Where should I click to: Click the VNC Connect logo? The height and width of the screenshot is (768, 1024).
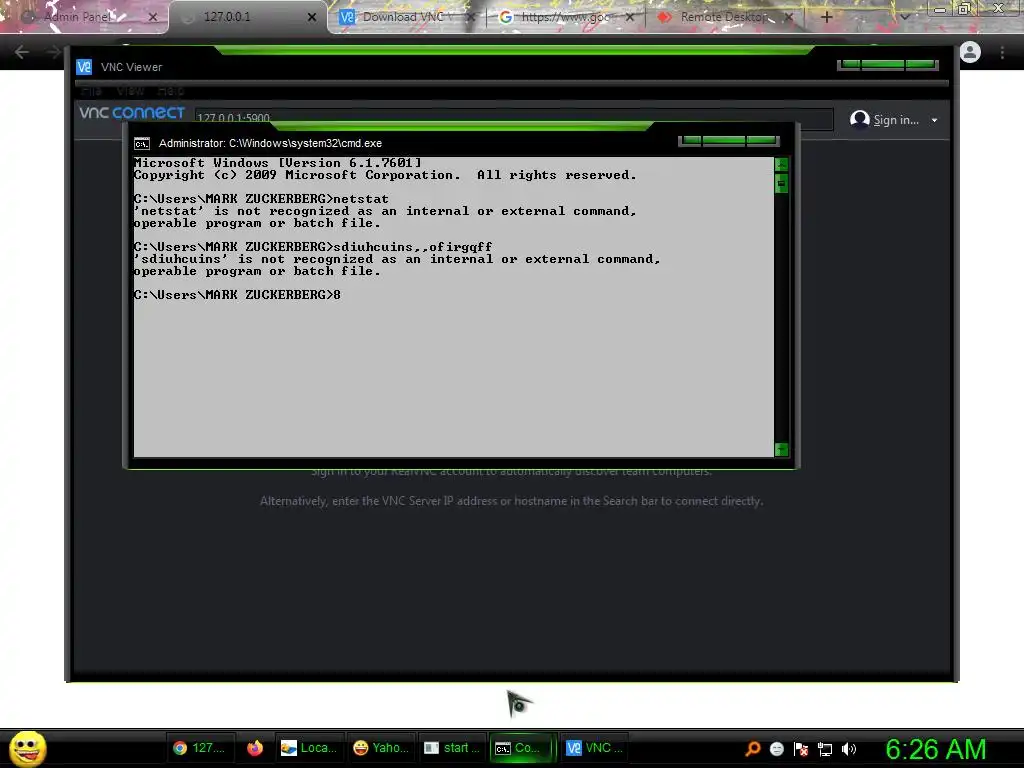(x=132, y=112)
